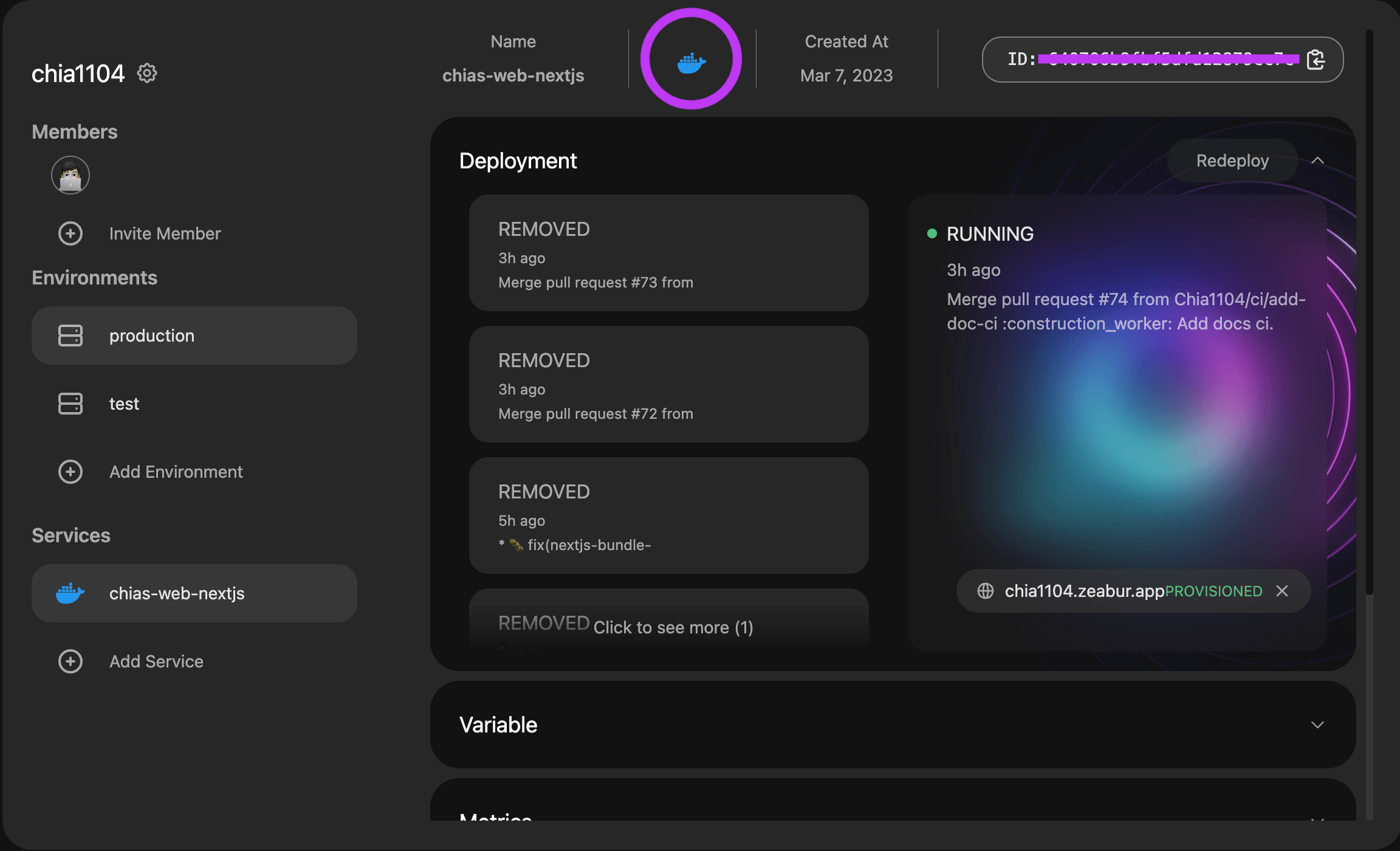Select the production environment
Image resolution: width=1400 pixels, height=851 pixels.
[x=194, y=335]
